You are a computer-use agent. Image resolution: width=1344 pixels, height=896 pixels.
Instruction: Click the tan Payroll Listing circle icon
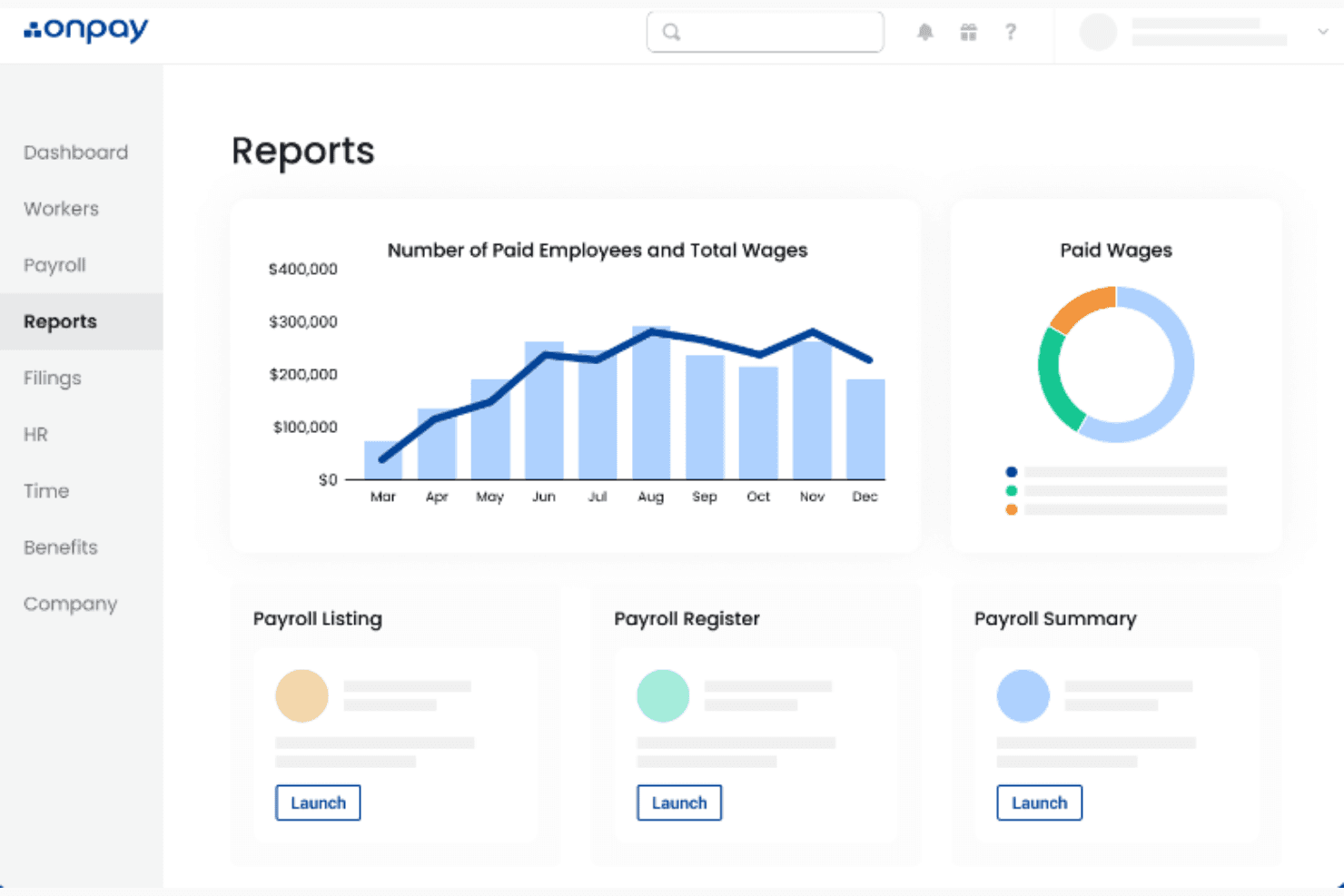(x=301, y=695)
